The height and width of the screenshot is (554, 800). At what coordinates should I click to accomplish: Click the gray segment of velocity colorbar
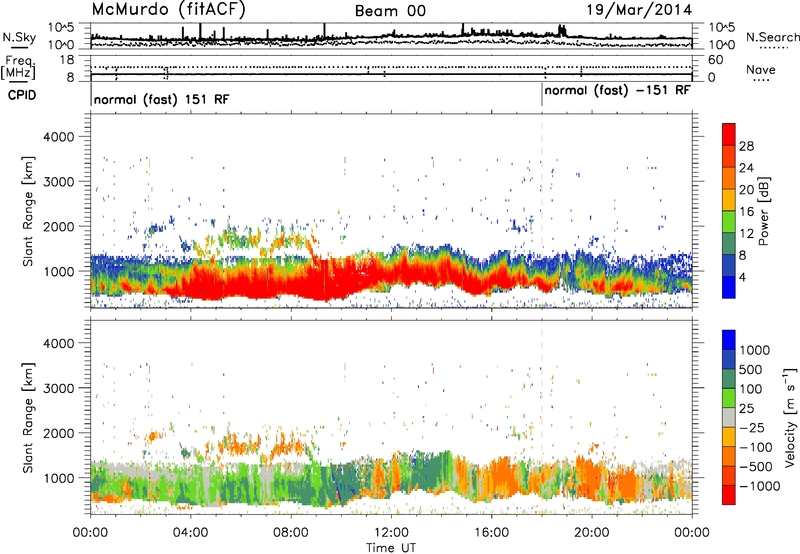pos(729,418)
